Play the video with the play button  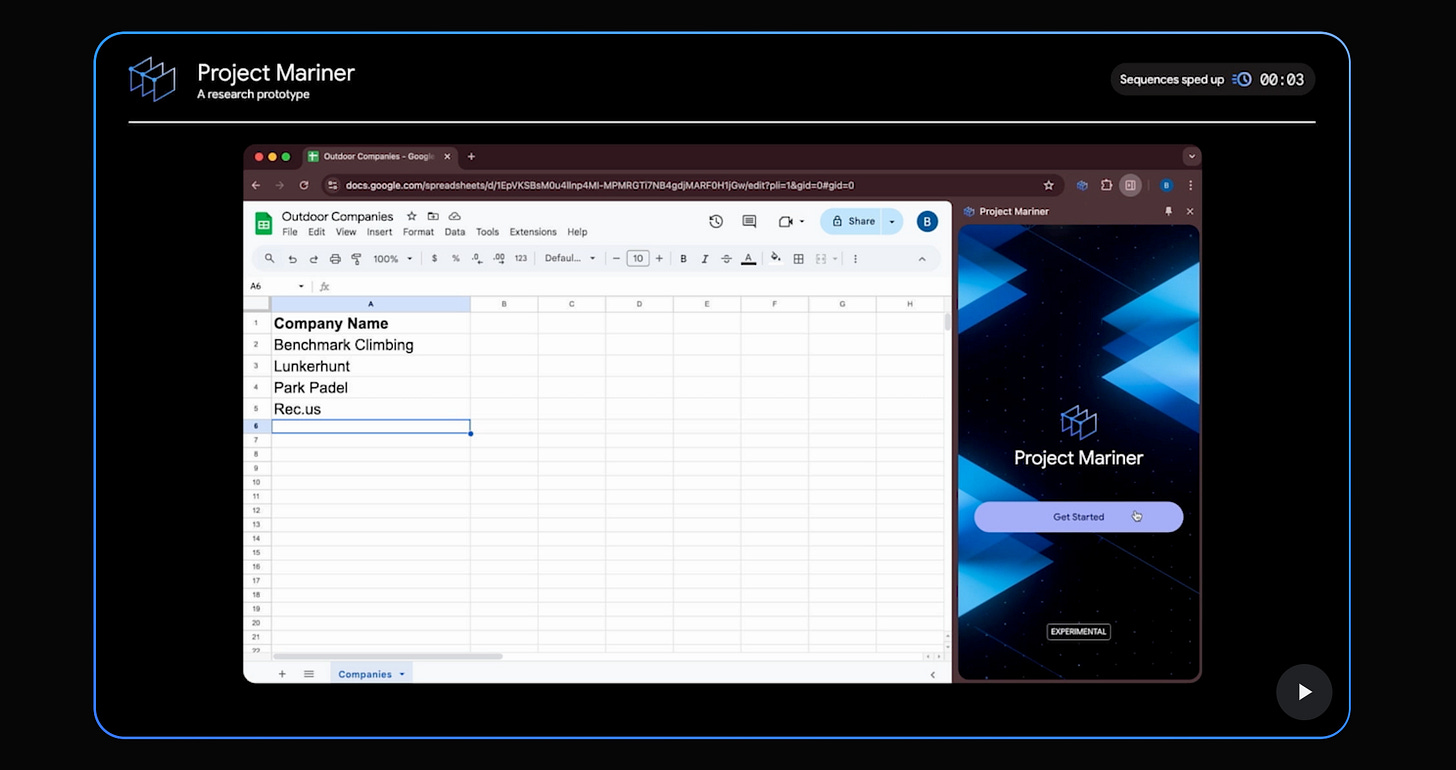pos(1304,692)
